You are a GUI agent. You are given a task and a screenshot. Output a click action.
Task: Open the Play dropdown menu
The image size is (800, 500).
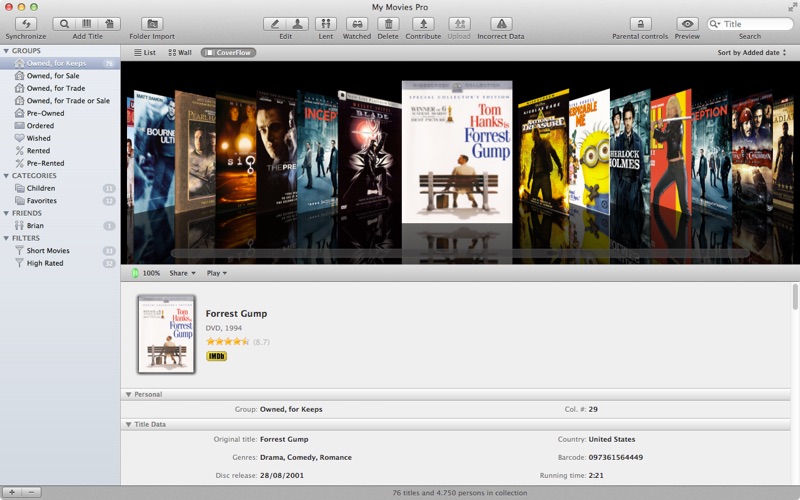(216, 273)
